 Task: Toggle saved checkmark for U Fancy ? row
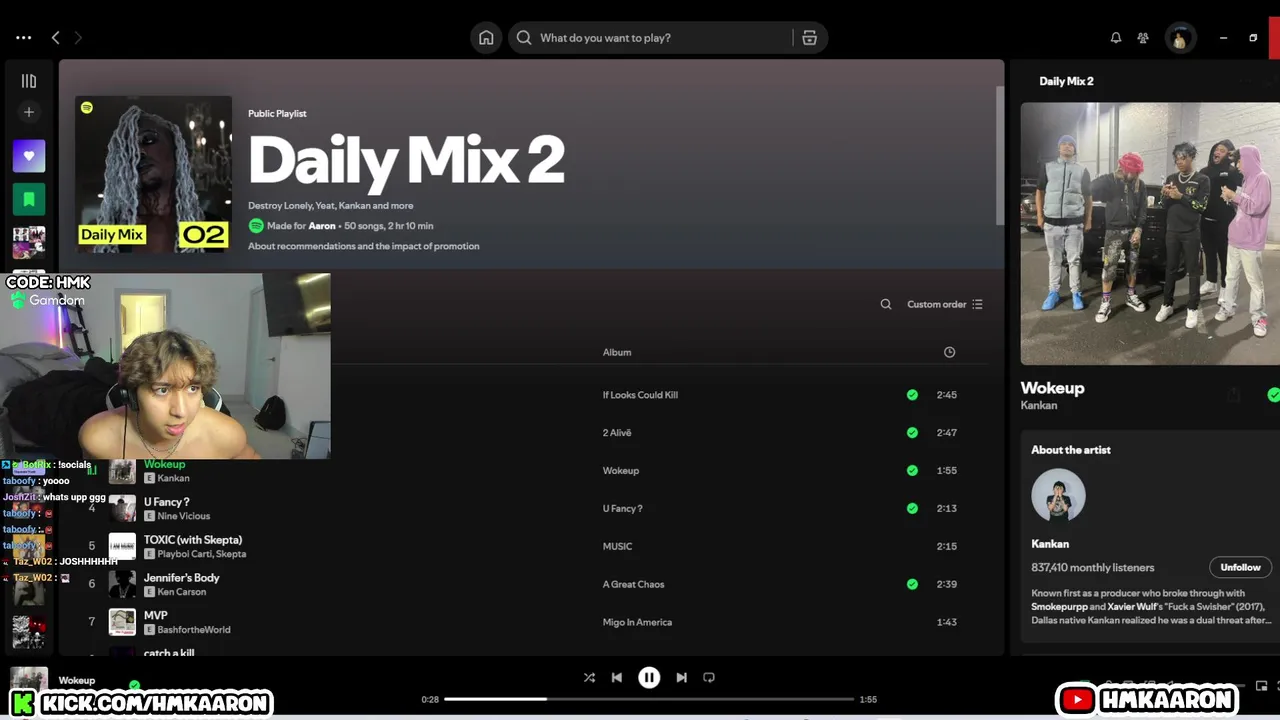[x=912, y=508]
